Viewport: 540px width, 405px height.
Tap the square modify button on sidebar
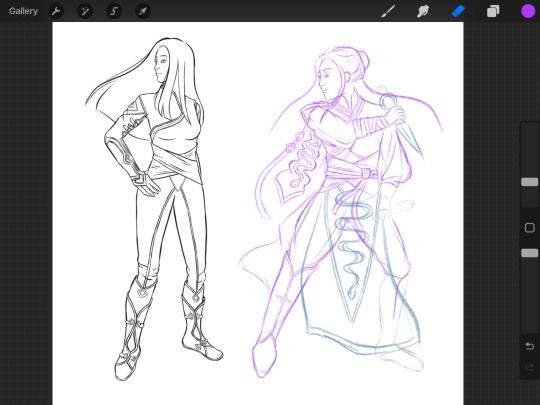coord(529,228)
